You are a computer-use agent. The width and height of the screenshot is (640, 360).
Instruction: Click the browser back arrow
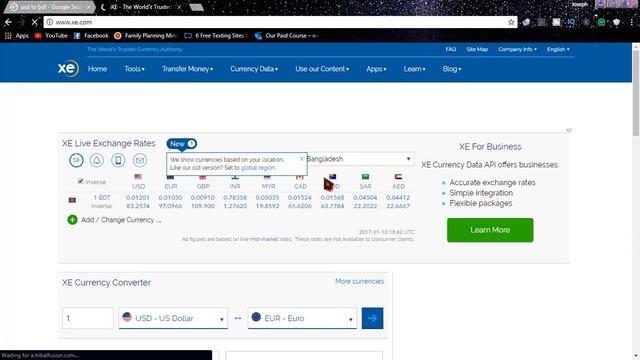click(x=8, y=22)
